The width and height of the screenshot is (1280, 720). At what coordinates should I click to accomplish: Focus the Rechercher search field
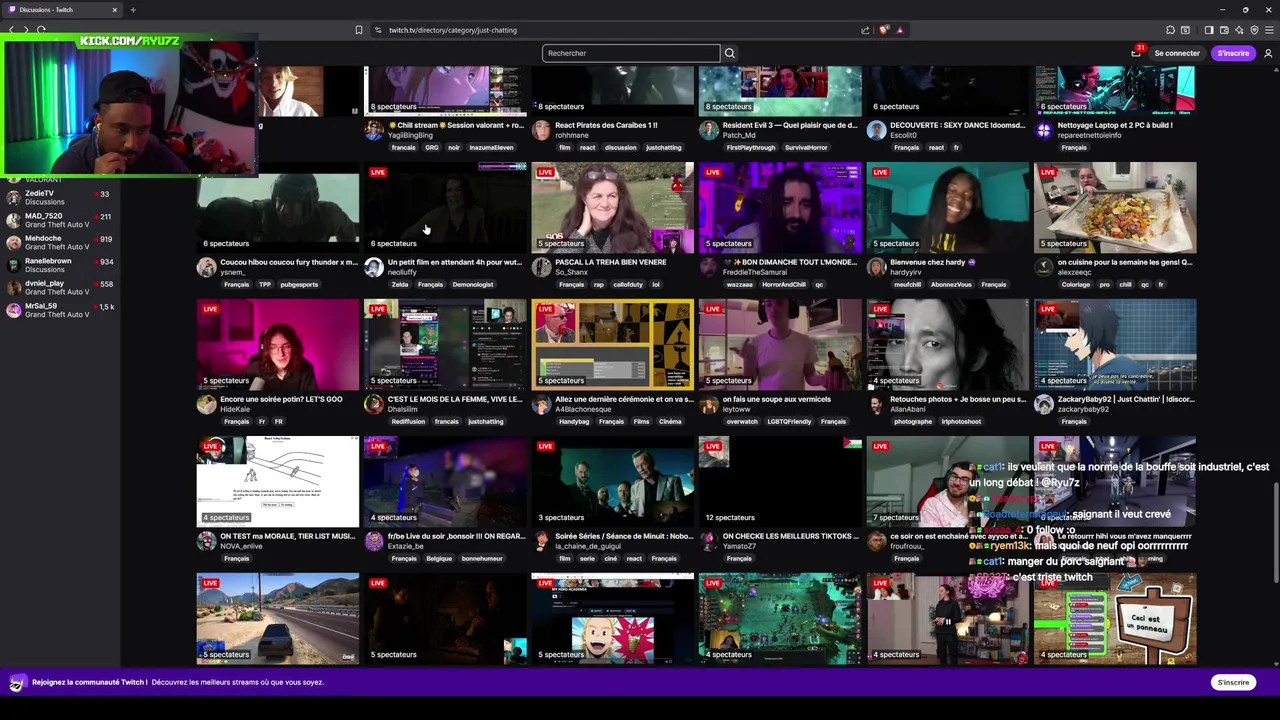coord(631,53)
